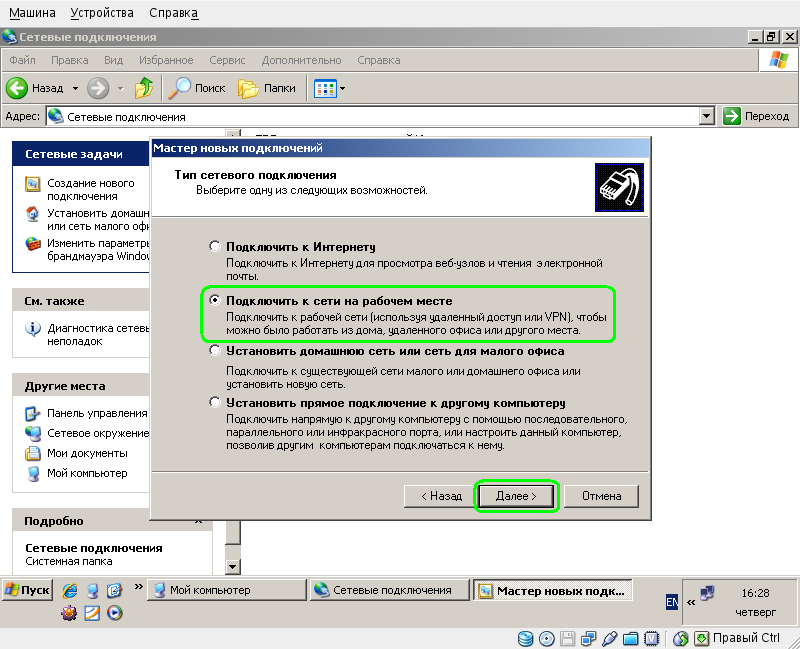Expand the quick launch chevron
The width and height of the screenshot is (800, 649).
[x=138, y=587]
